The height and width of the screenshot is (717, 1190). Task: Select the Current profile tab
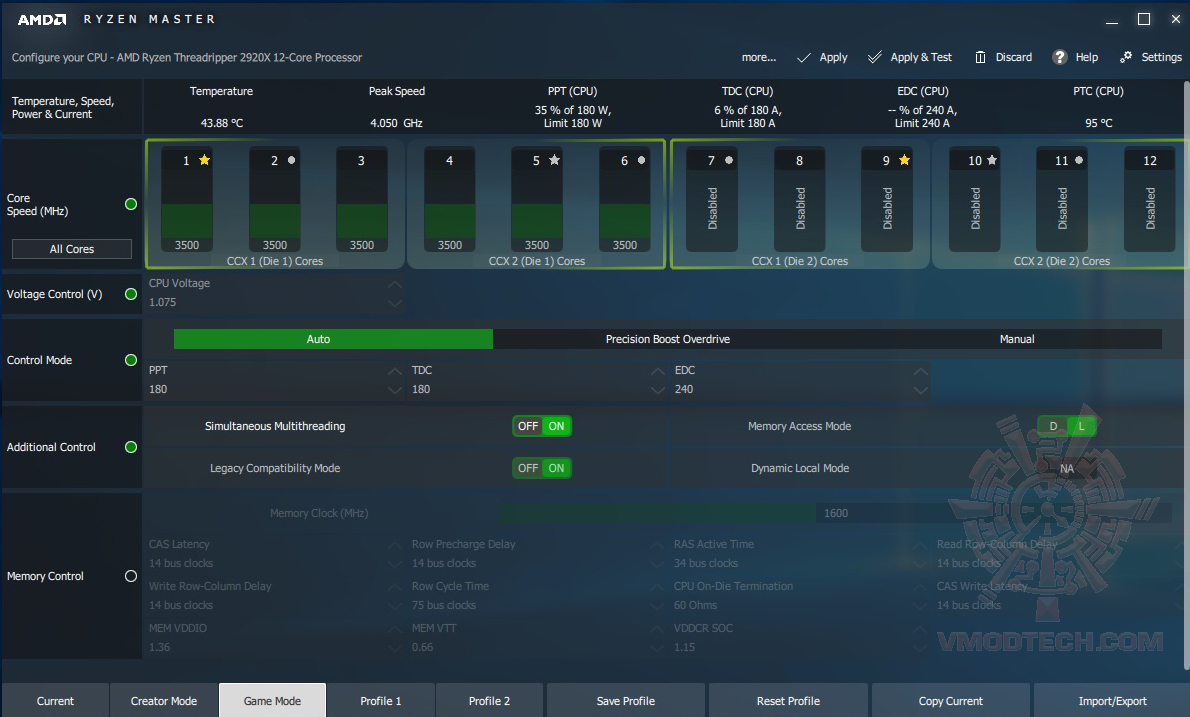point(55,700)
